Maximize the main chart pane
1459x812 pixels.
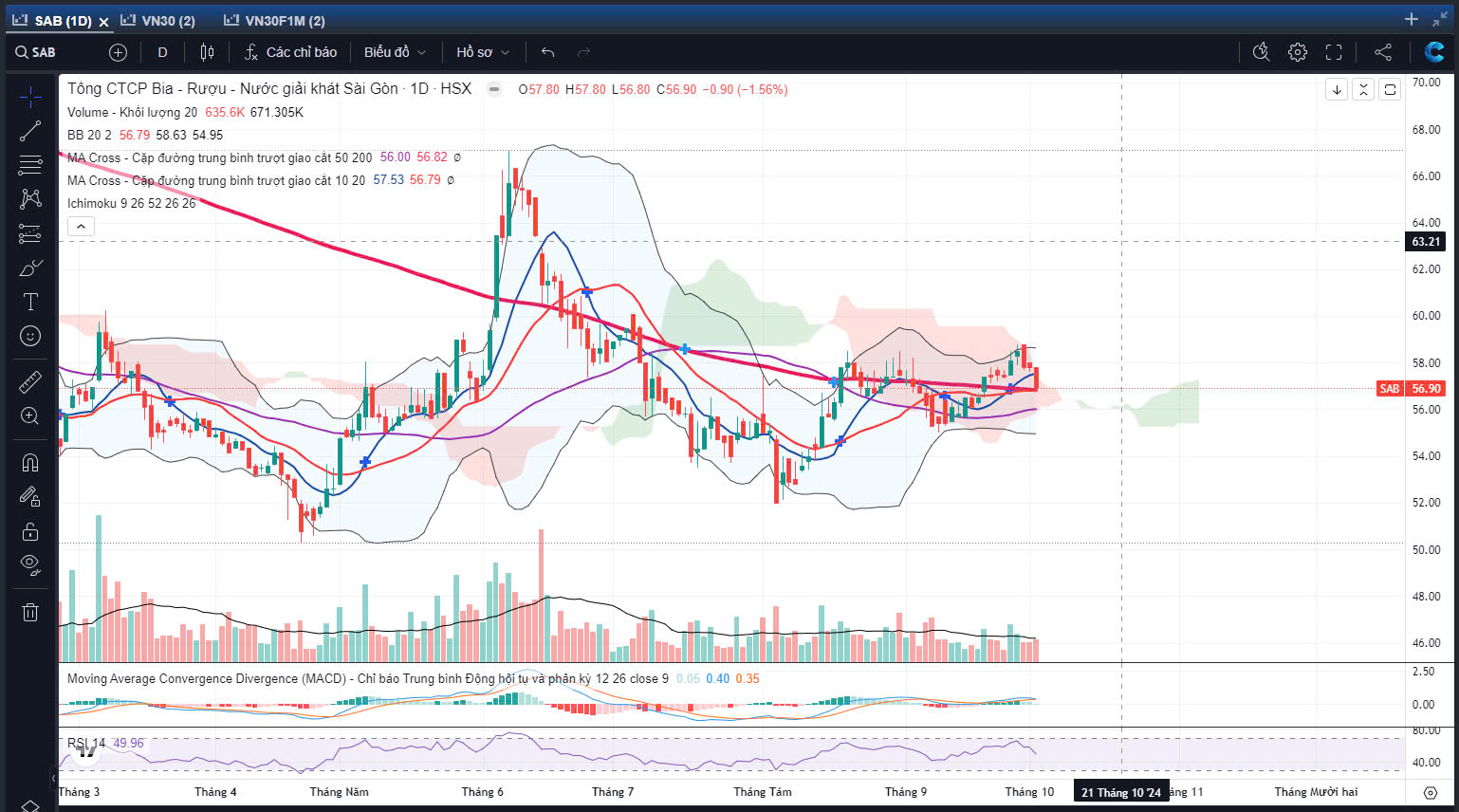[1390, 89]
